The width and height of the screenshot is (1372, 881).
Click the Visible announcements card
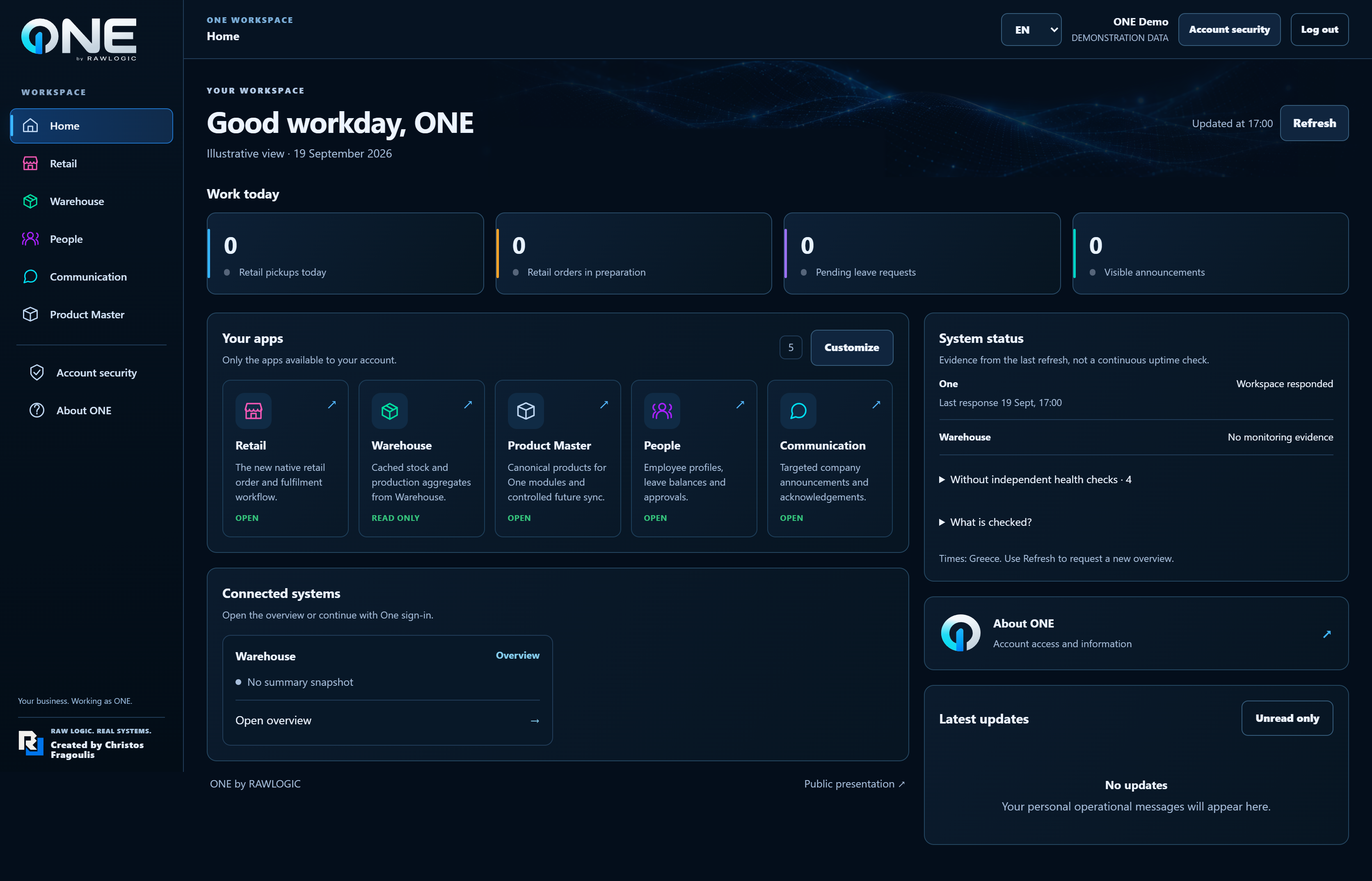point(1210,253)
